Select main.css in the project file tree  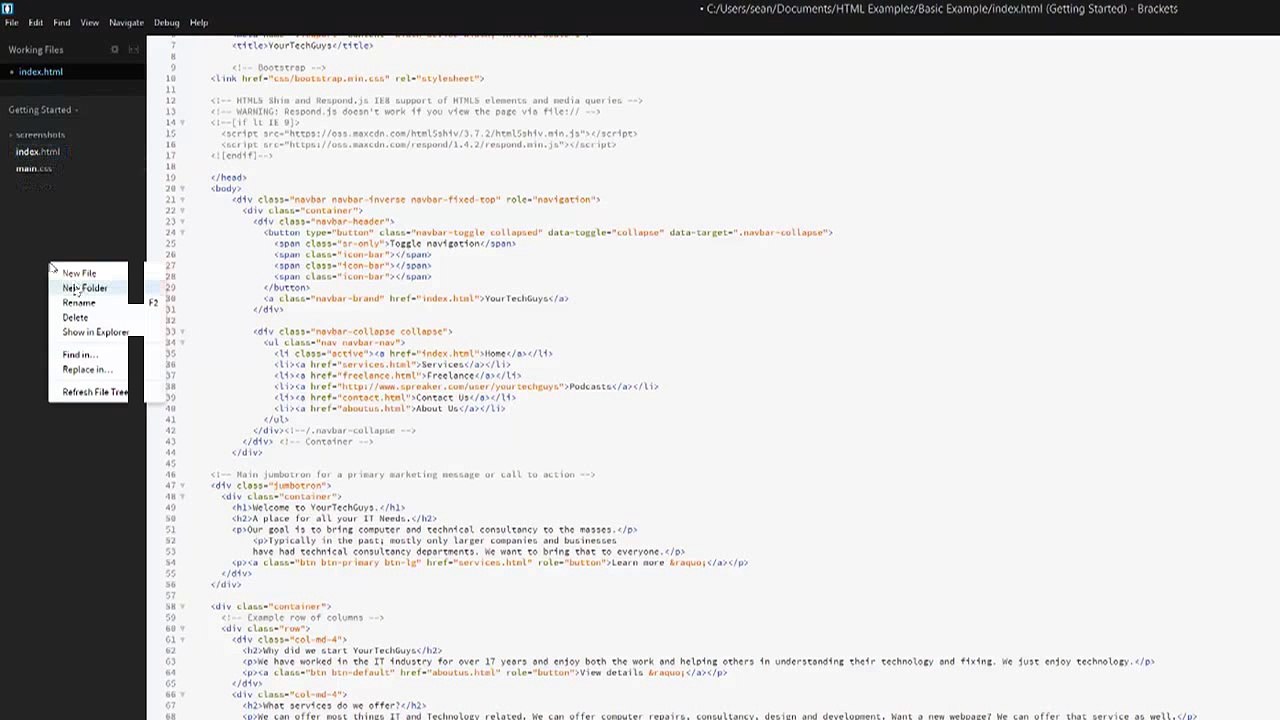point(34,169)
